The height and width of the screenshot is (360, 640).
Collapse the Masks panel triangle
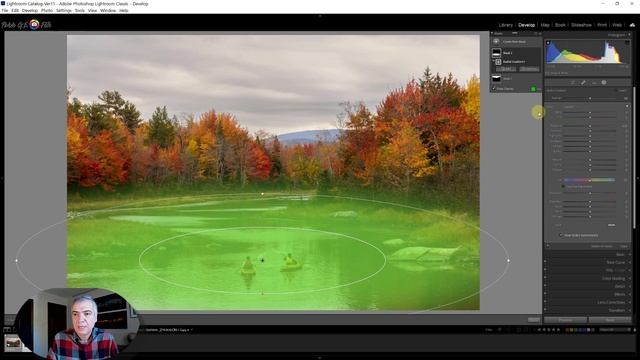[492, 33]
